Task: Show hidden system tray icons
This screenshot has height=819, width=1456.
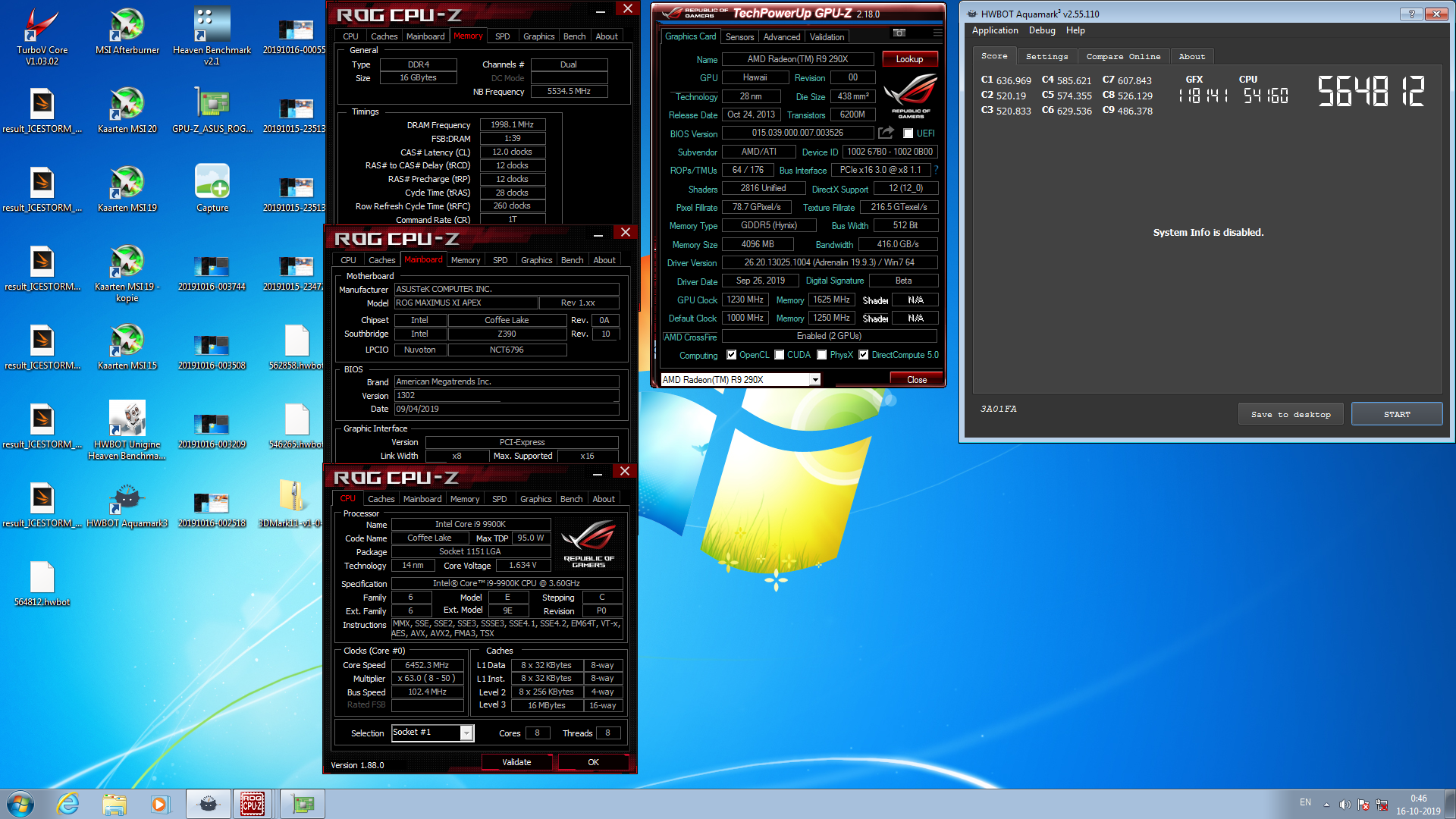Action: [x=1326, y=805]
